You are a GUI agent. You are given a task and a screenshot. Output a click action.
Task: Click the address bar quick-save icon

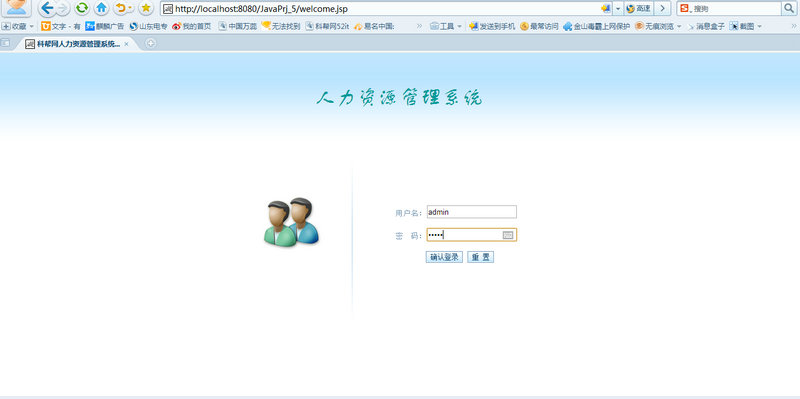click(606, 8)
